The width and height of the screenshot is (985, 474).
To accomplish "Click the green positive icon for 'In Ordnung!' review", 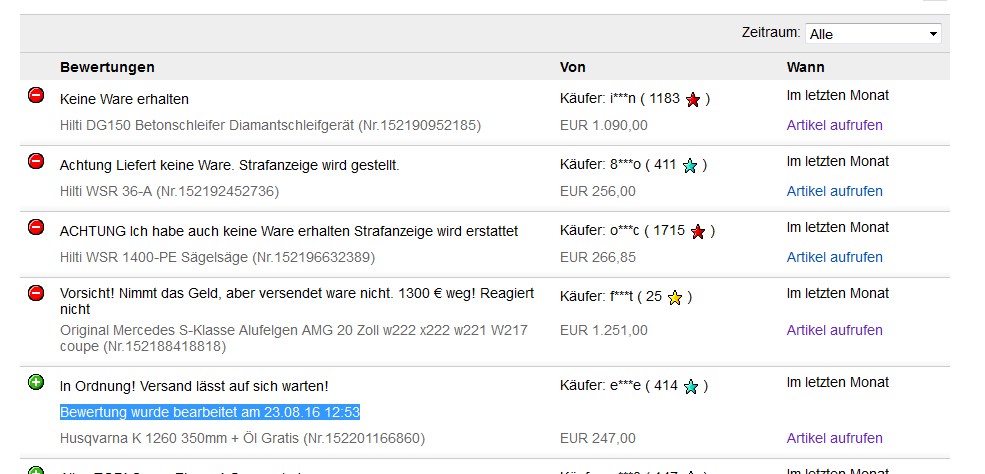I will pos(36,382).
